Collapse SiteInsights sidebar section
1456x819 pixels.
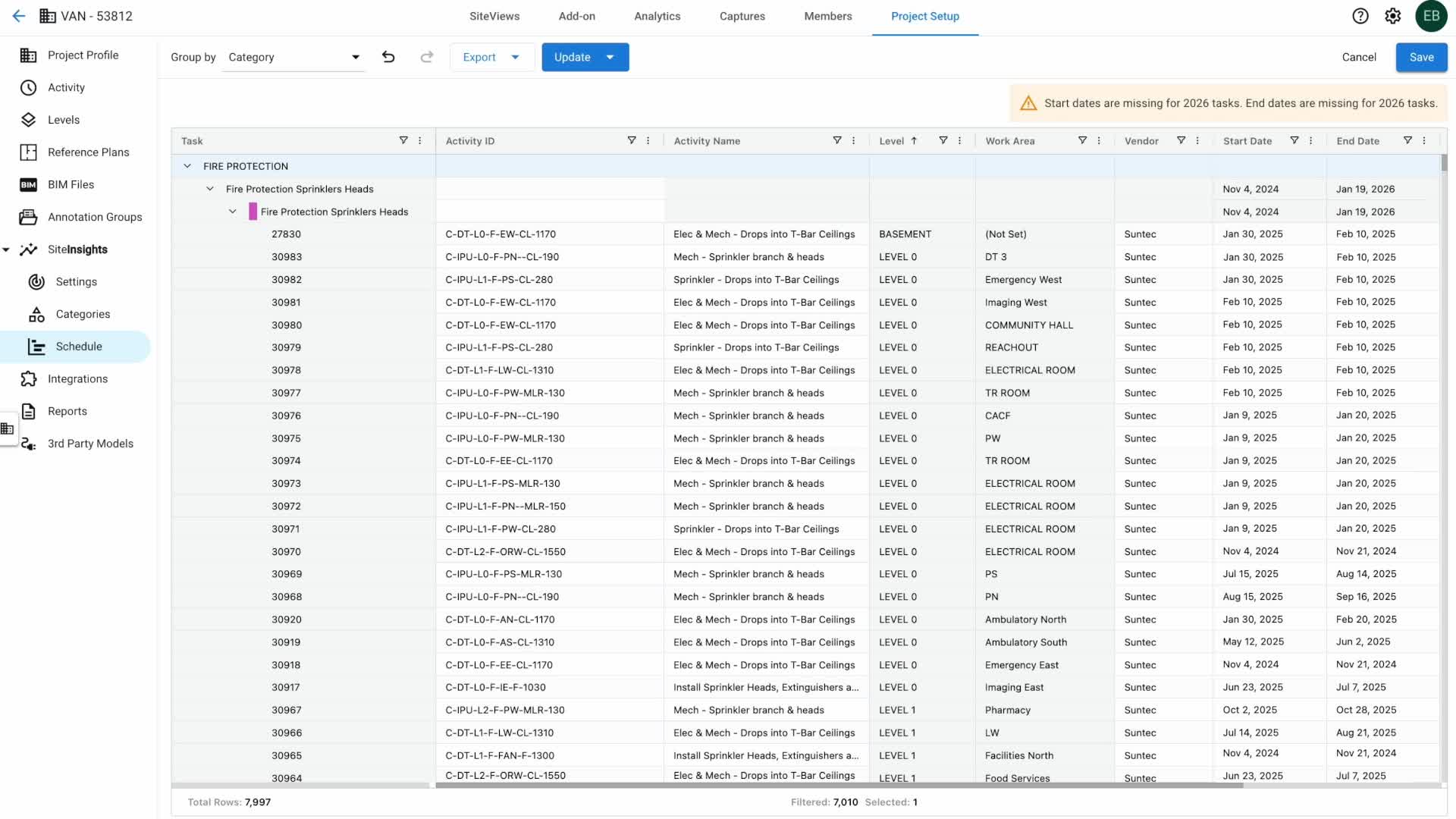pos(6,249)
